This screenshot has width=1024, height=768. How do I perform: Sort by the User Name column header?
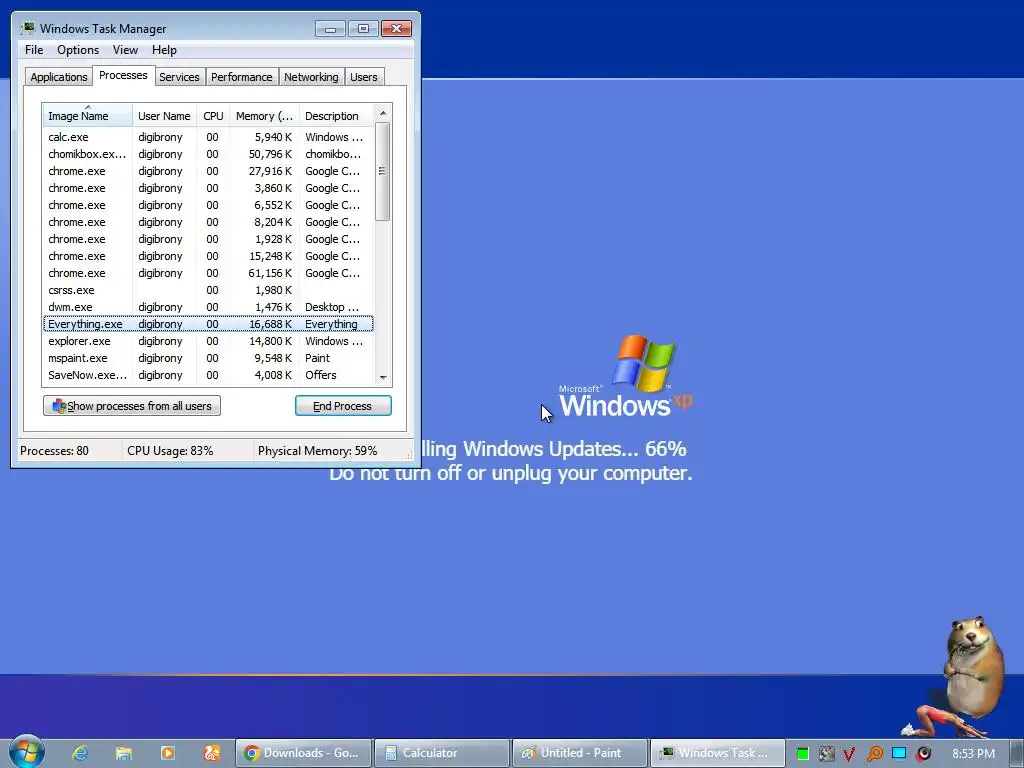[164, 116]
